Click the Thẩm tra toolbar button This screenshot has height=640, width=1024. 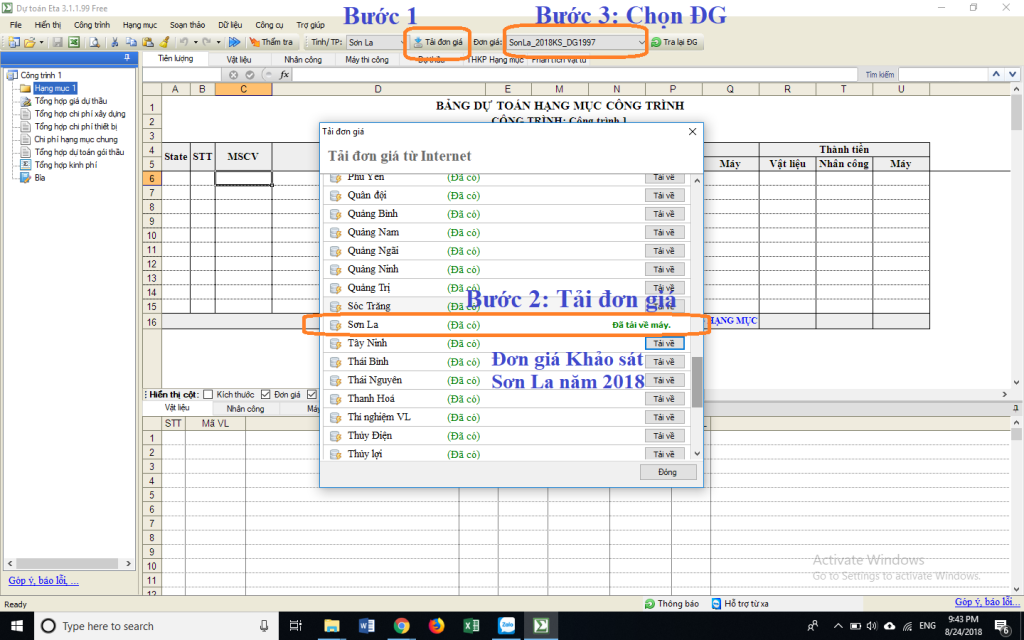coord(271,42)
